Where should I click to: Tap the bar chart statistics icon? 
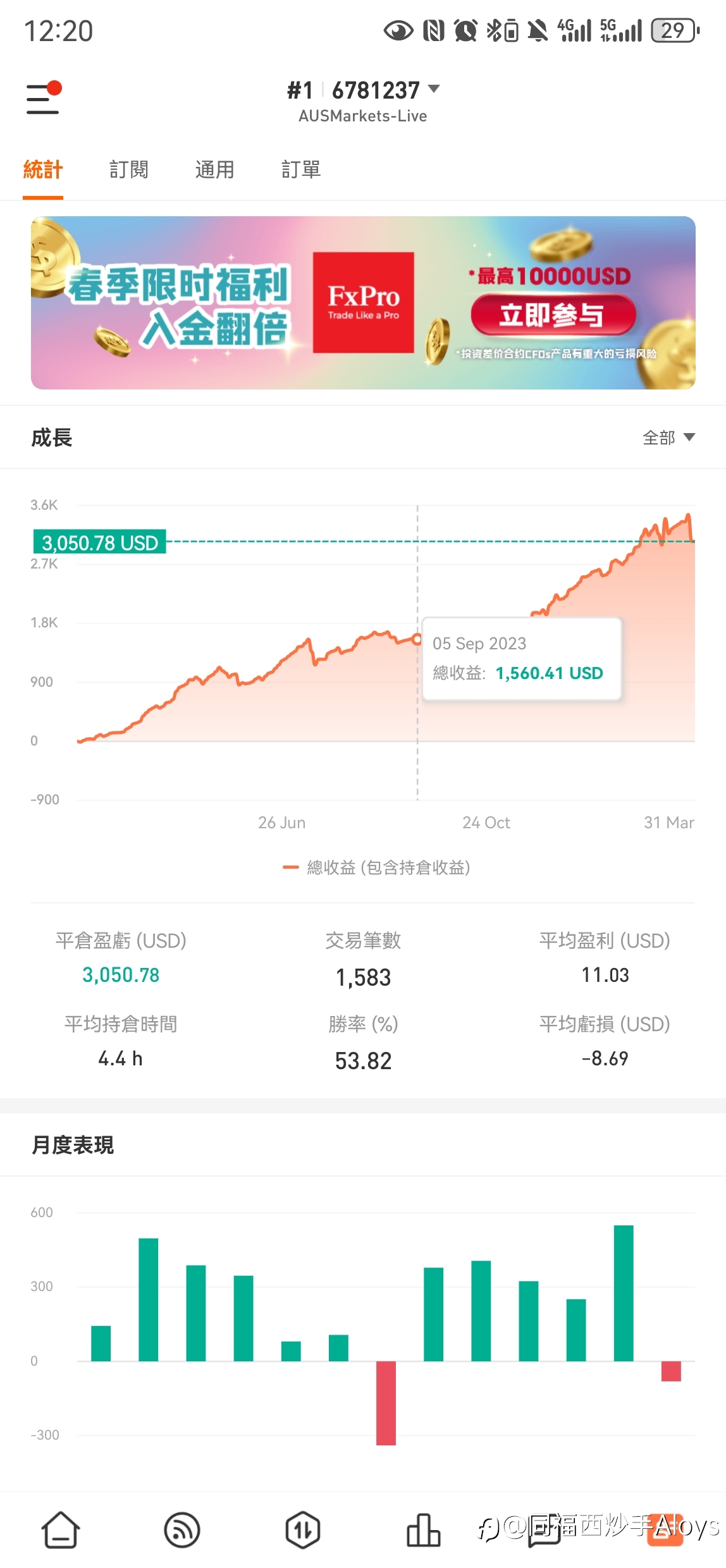coord(423,1530)
